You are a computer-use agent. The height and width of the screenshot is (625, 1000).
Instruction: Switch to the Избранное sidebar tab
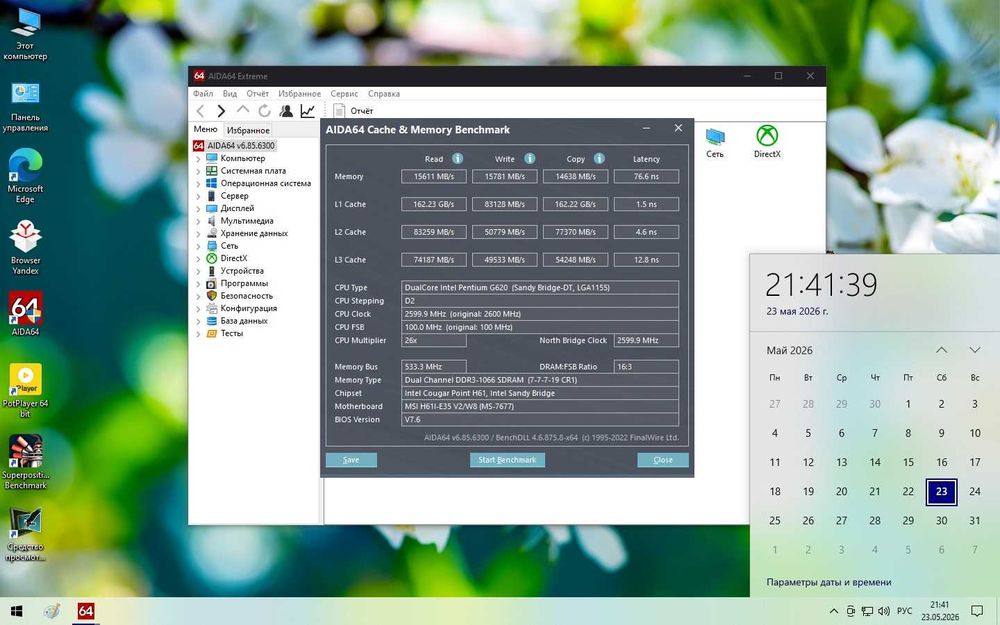coord(248,130)
